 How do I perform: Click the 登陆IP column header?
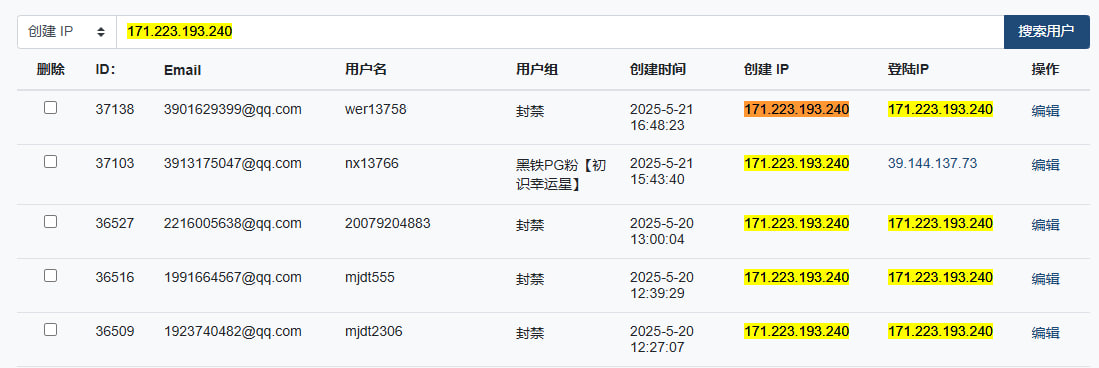pyautogui.click(x=908, y=69)
